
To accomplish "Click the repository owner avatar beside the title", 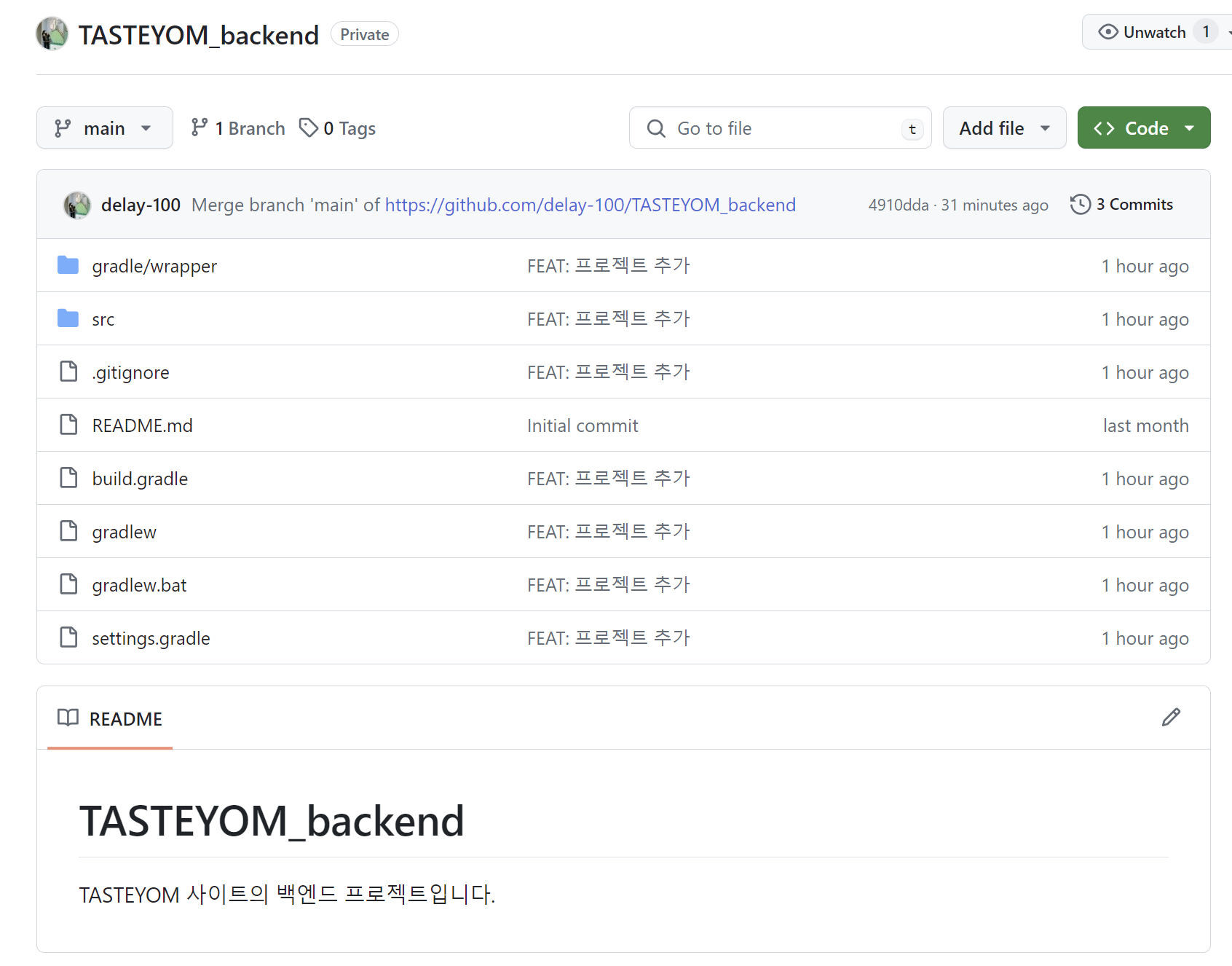I will click(x=52, y=34).
